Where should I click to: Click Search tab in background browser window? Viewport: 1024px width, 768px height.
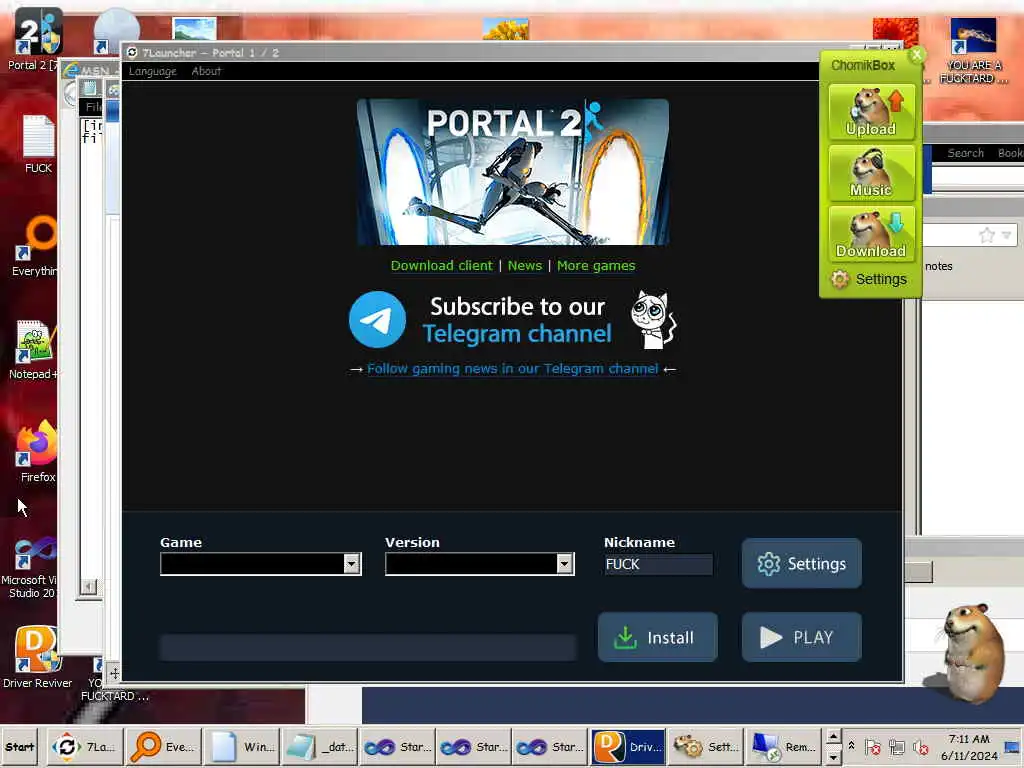click(x=965, y=153)
